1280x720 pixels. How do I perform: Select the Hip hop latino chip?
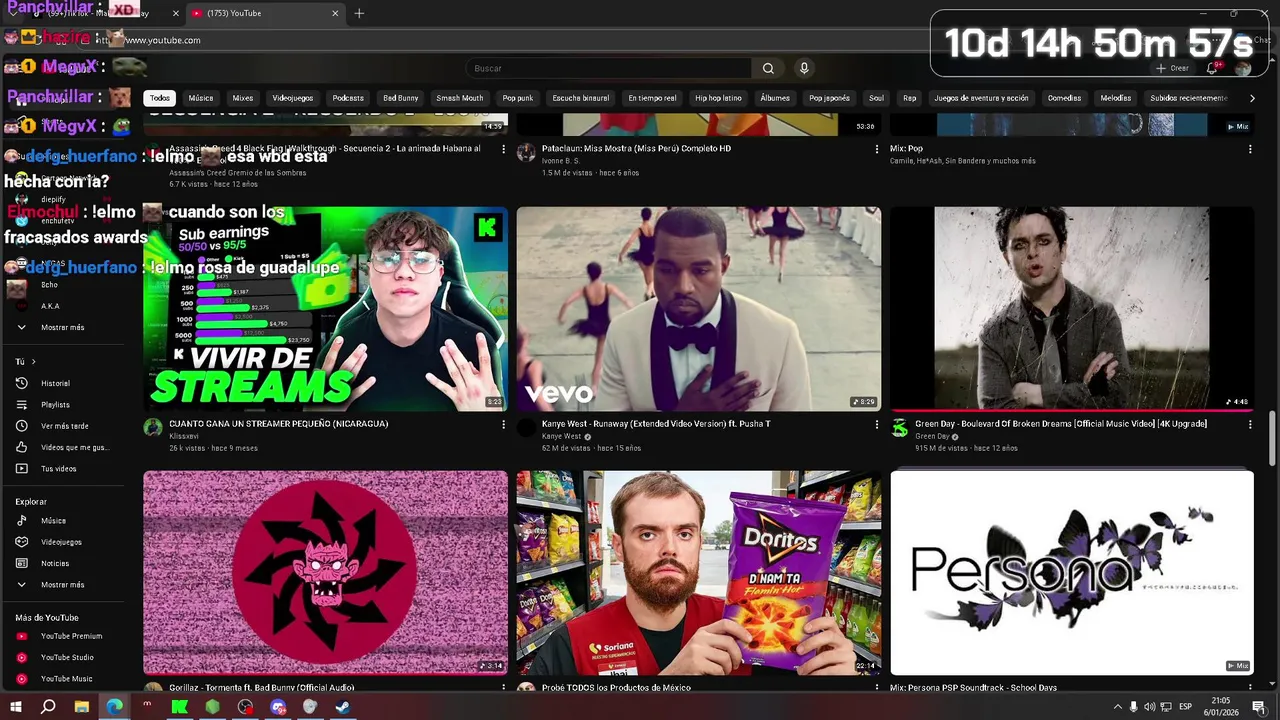[718, 98]
